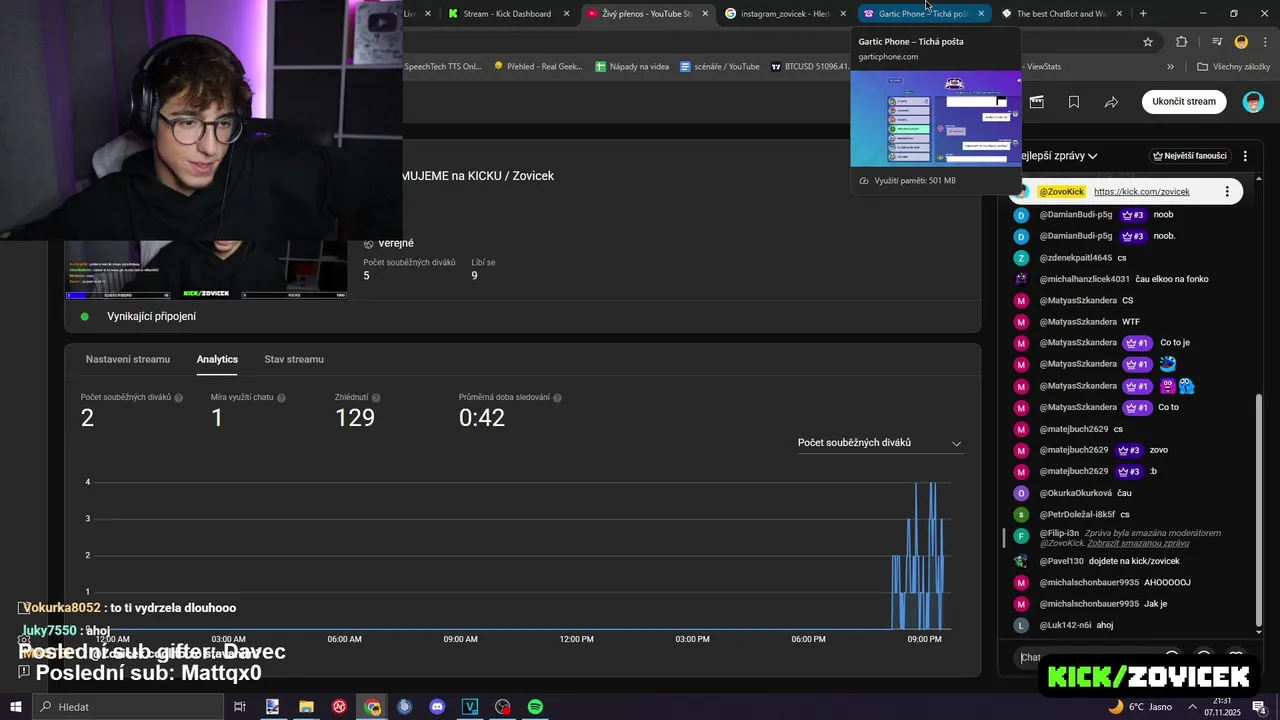Screen dimensions: 1280x720
Task: Open the chat view dropdown (Nejlepší zprávy)
Action: pyautogui.click(x=1058, y=156)
